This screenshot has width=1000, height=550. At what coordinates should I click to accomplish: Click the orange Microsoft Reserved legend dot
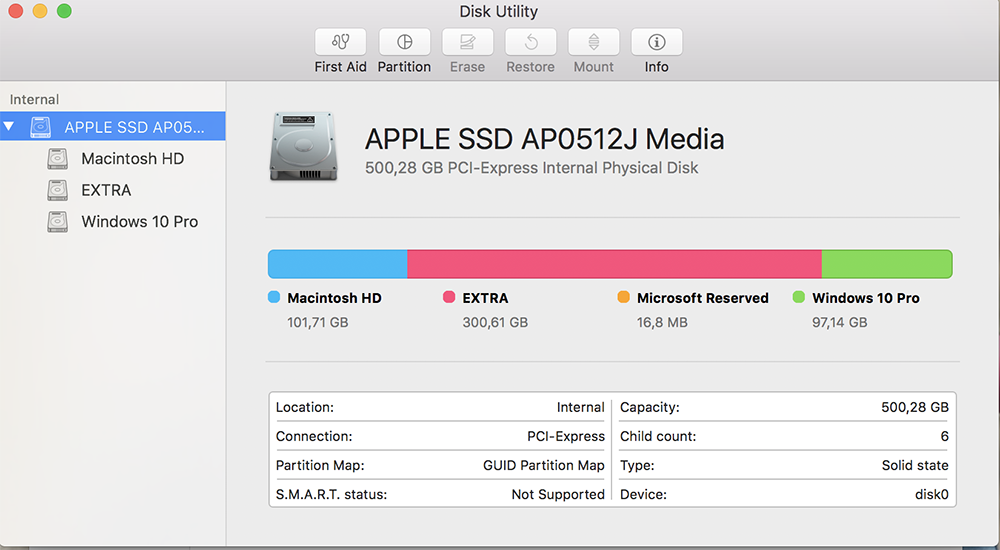coord(624,298)
